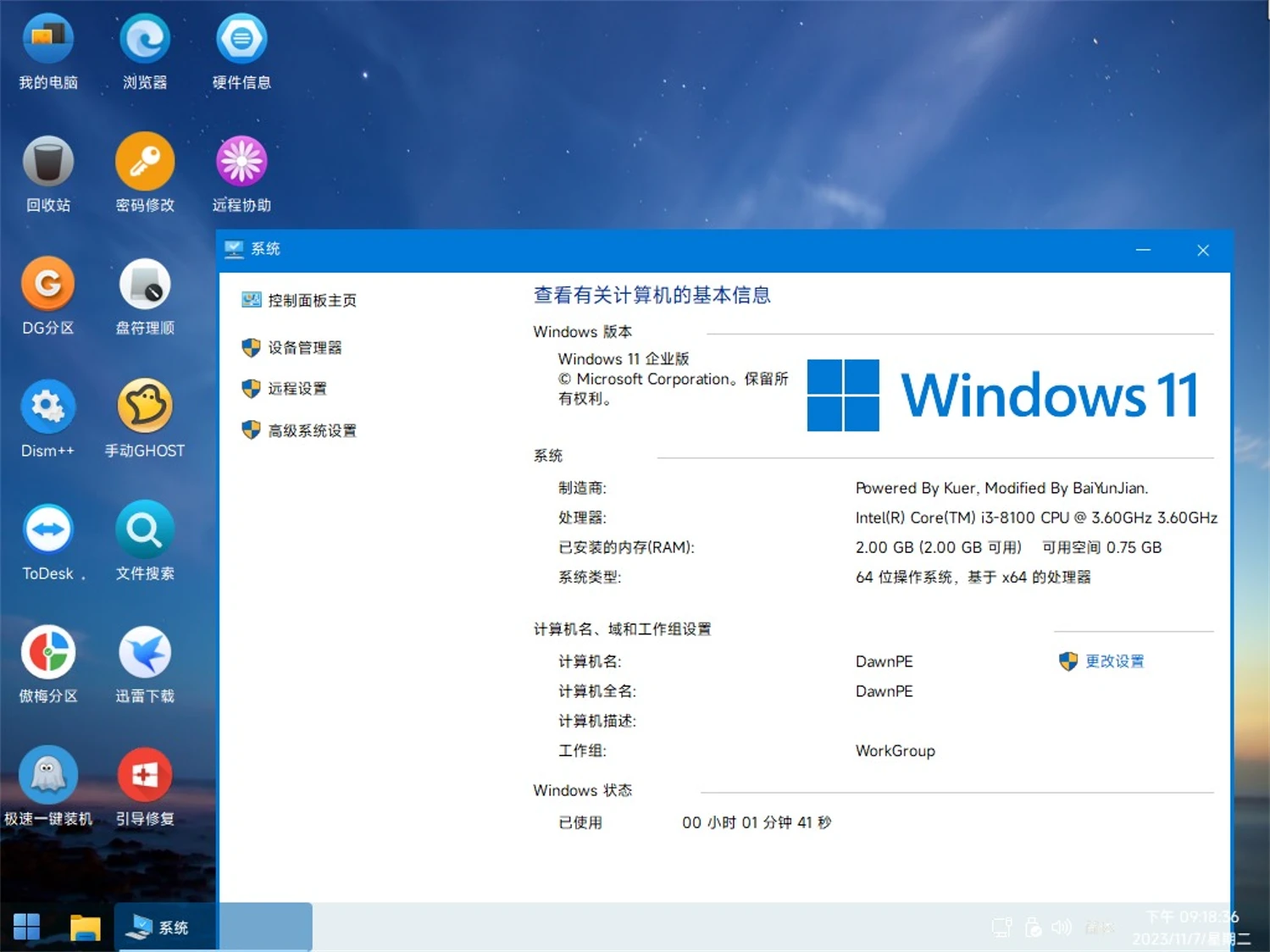The image size is (1270, 952).
Task: Open the Windows Start menu
Action: click(25, 927)
